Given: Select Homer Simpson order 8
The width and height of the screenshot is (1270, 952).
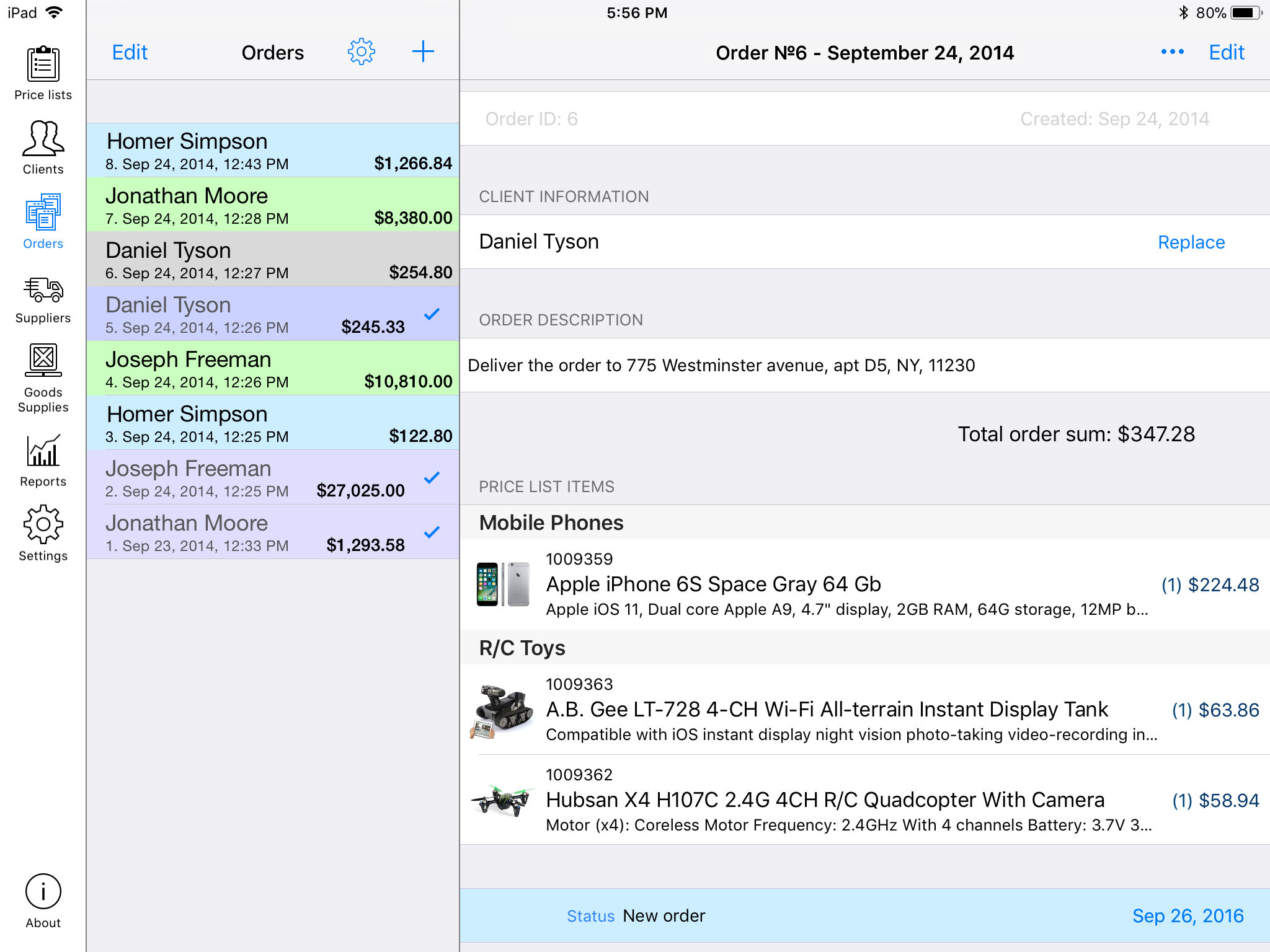Looking at the screenshot, I should click(x=273, y=151).
